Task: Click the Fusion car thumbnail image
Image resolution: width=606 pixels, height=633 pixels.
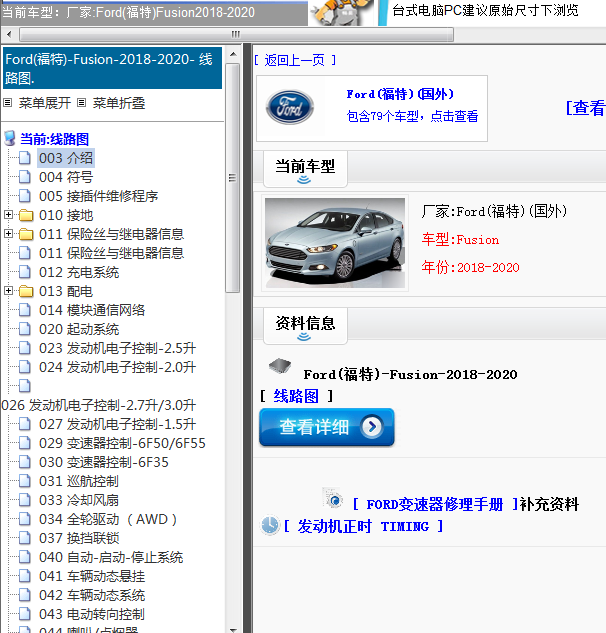Action: coord(335,243)
